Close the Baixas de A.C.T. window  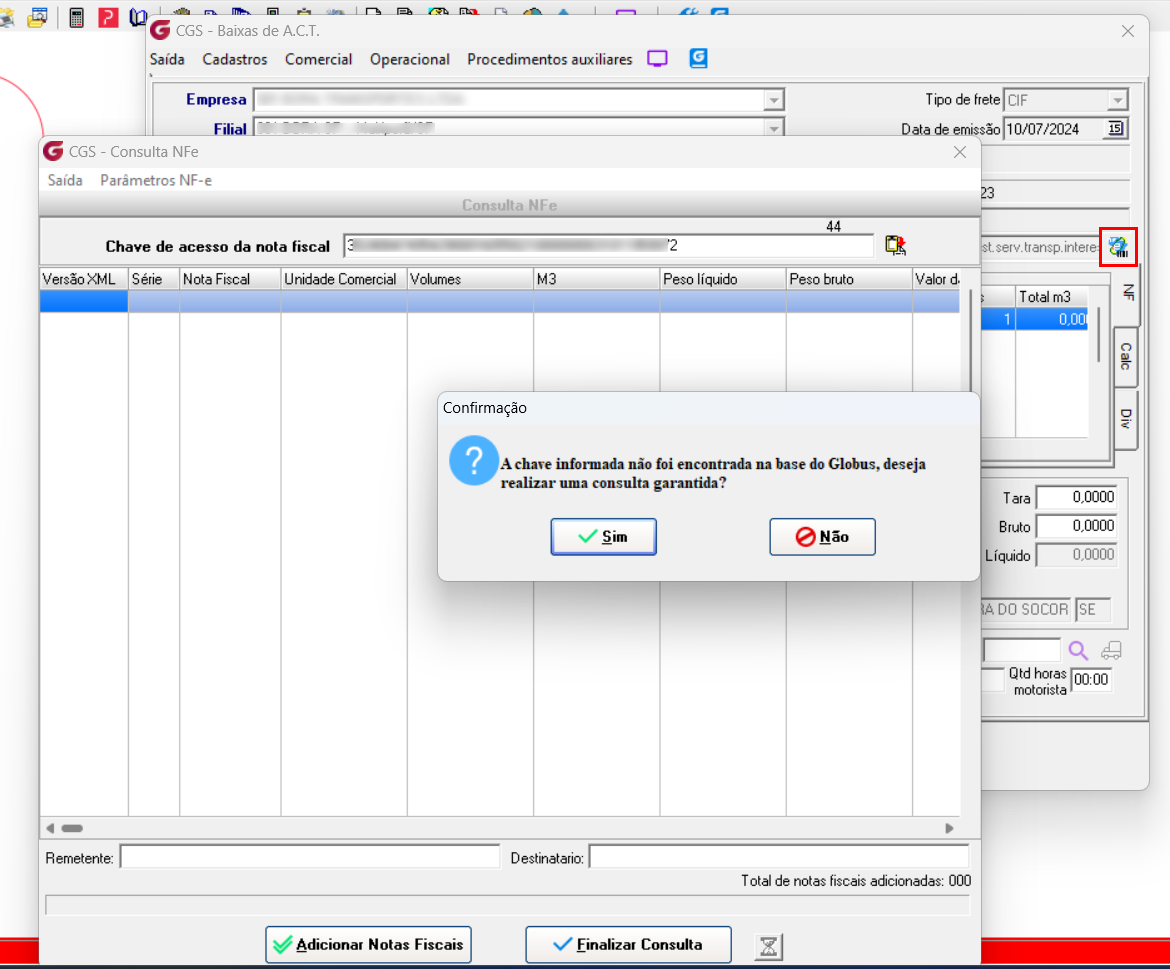[1127, 31]
